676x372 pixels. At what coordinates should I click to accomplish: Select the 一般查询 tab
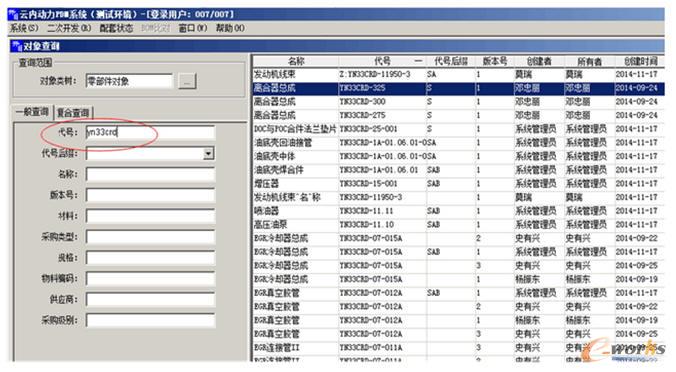click(32, 112)
